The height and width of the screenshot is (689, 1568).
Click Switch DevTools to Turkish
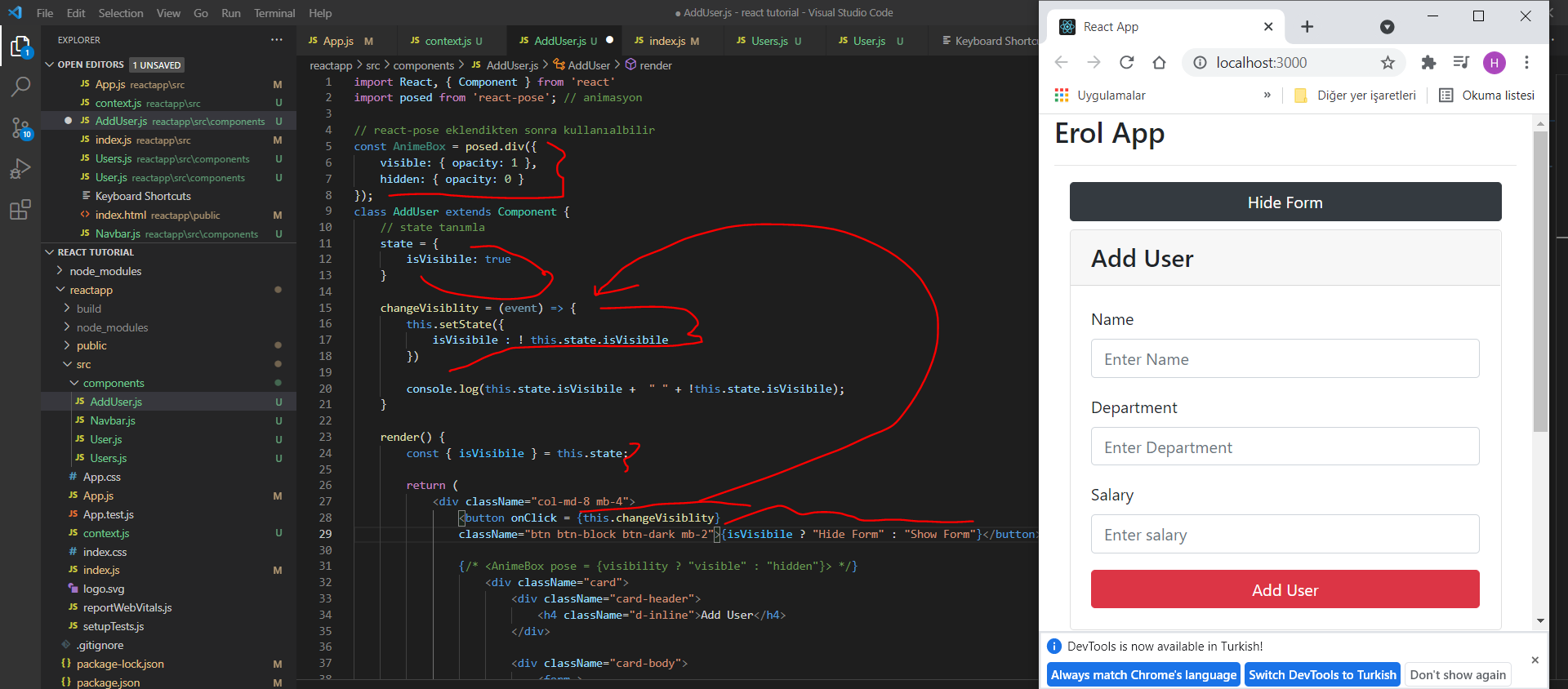pyautogui.click(x=1322, y=674)
